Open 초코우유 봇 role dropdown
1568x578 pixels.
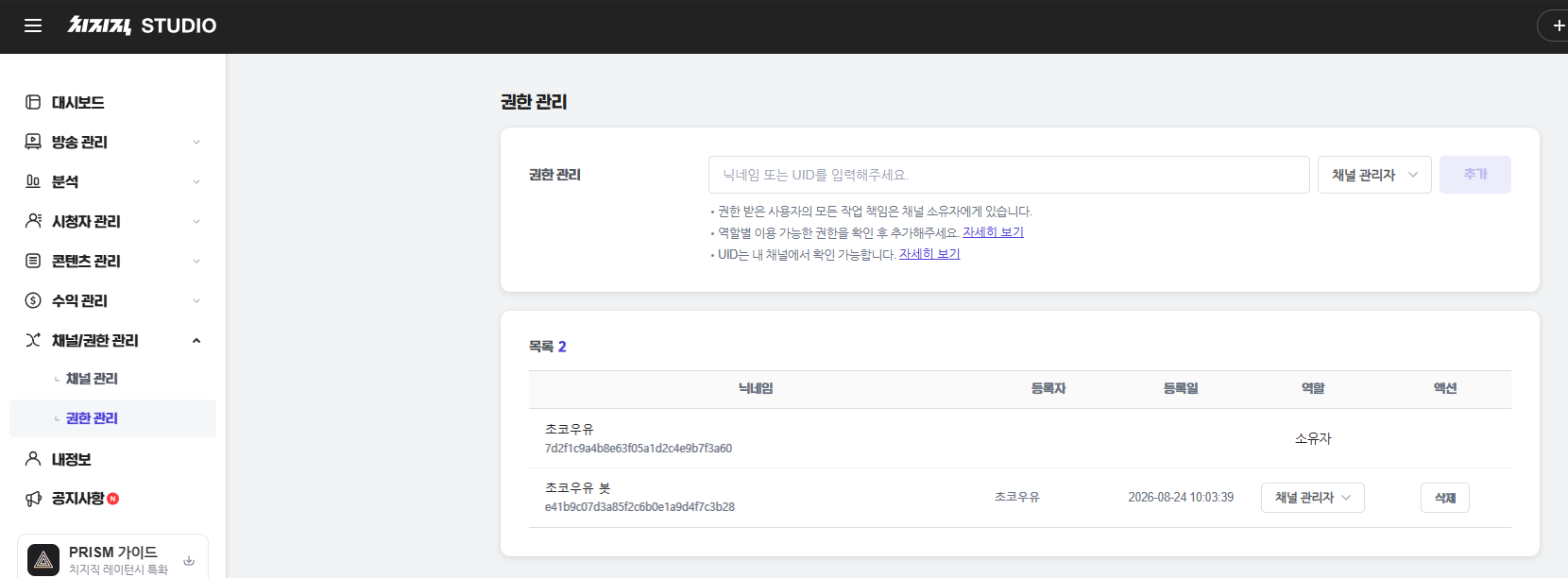coord(1313,498)
